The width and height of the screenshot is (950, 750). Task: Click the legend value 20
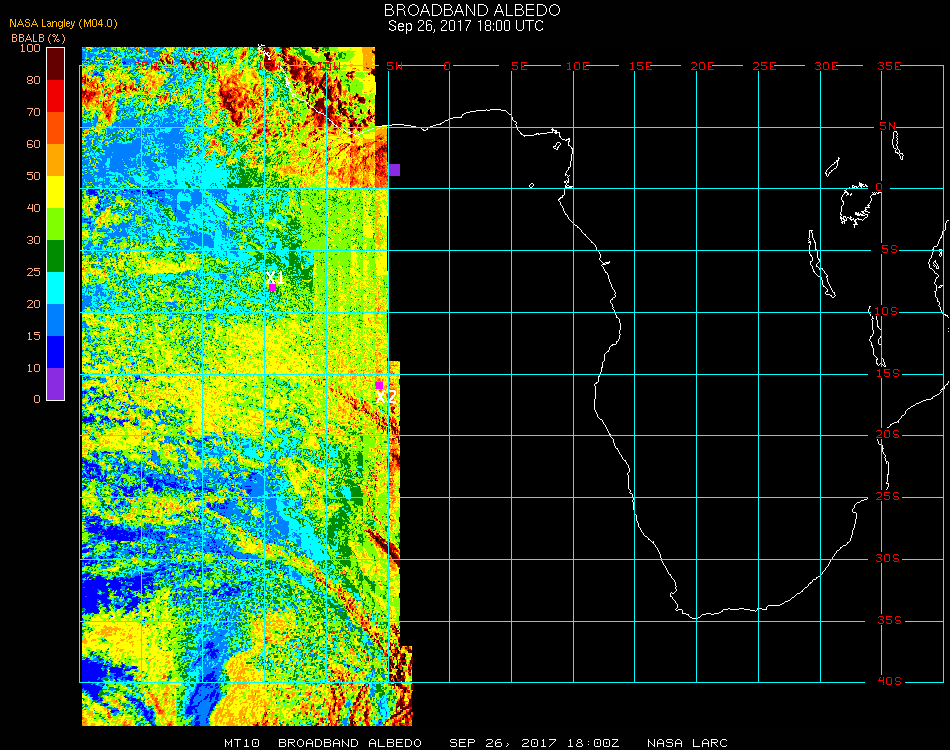coord(33,304)
